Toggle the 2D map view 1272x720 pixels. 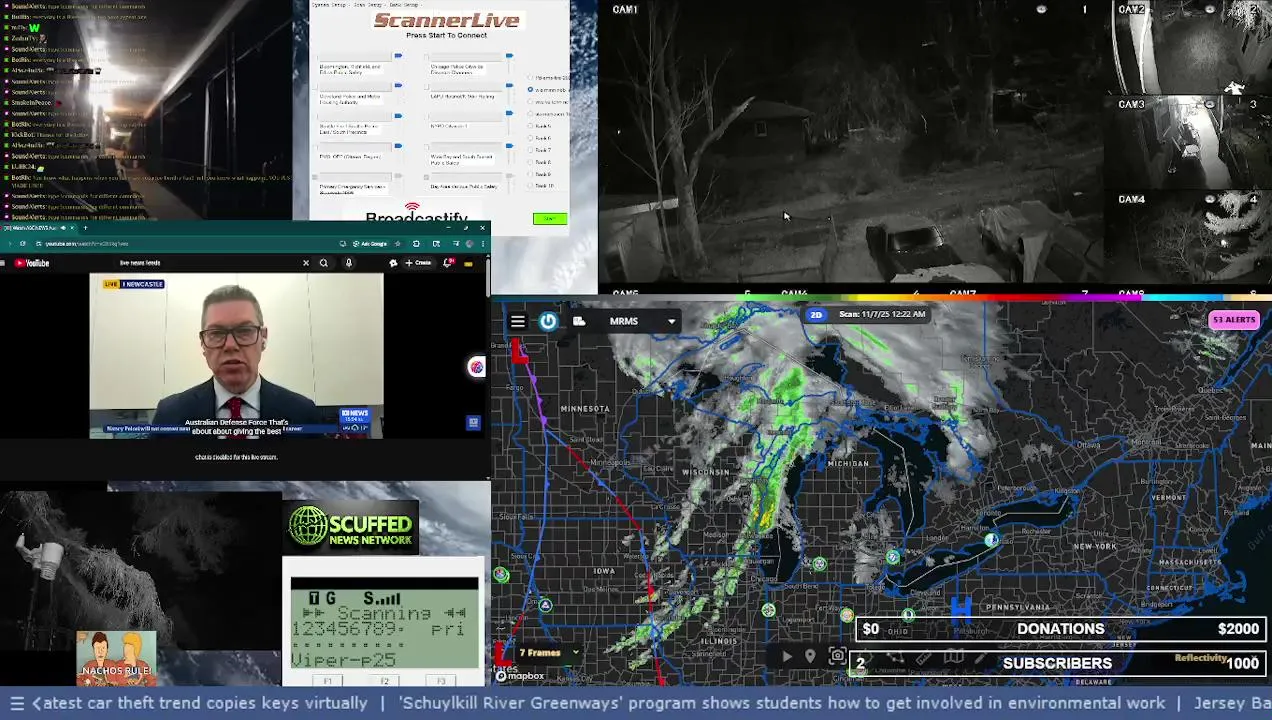[x=816, y=315]
